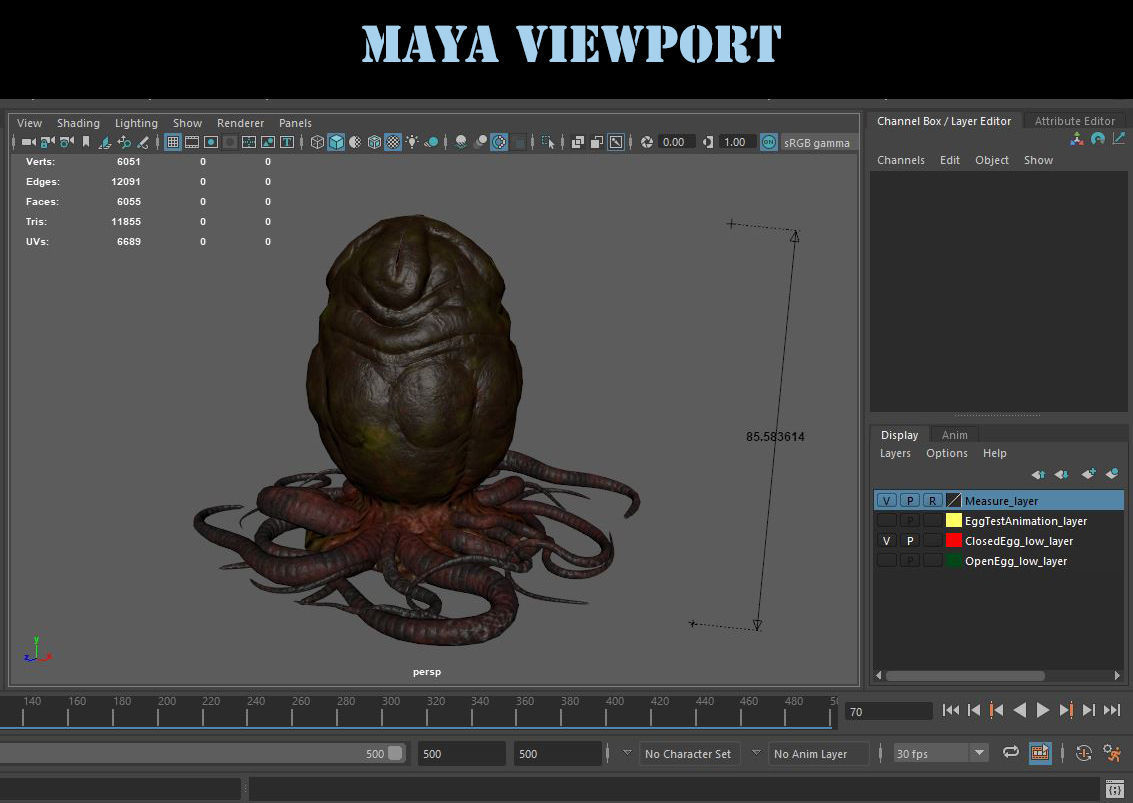Select Smooth Shade All icon
This screenshot has height=803, width=1133.
click(x=336, y=142)
